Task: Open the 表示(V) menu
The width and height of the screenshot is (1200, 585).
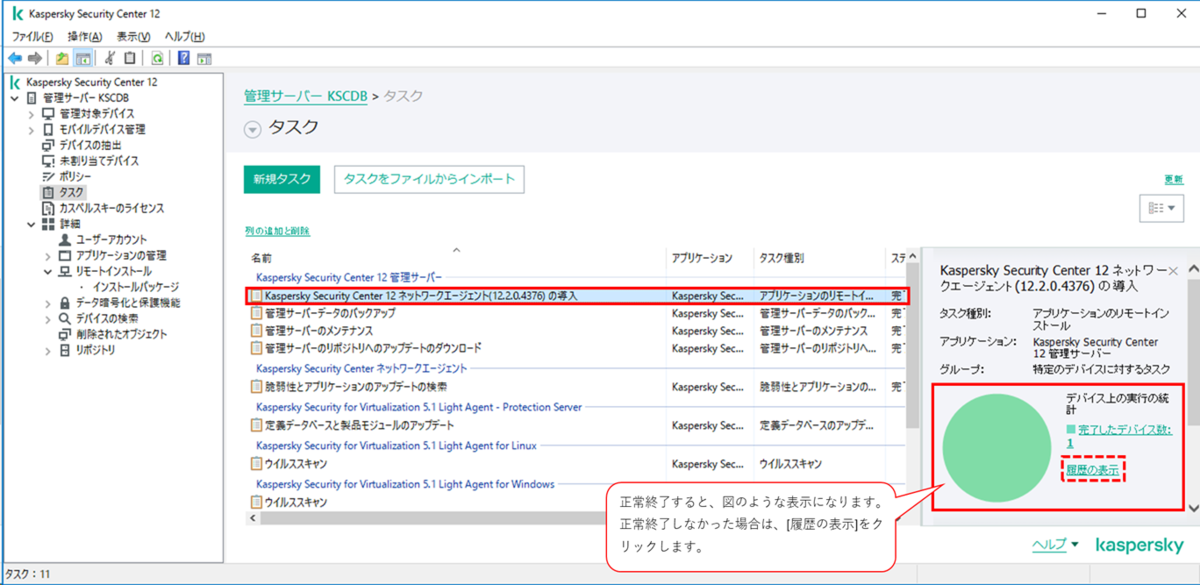Action: pyautogui.click(x=133, y=36)
